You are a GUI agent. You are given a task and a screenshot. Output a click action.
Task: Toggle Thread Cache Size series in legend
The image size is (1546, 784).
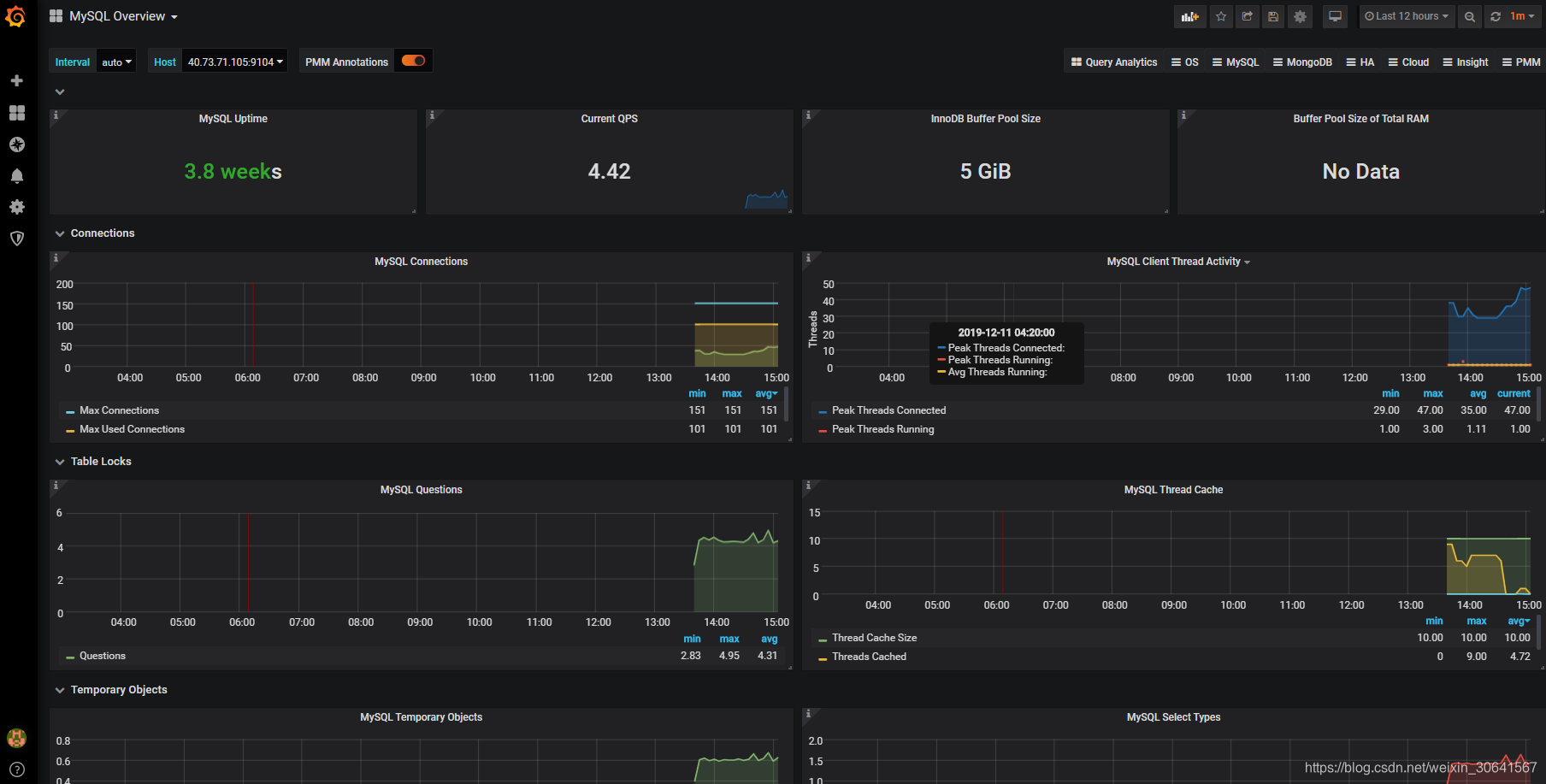[874, 638]
